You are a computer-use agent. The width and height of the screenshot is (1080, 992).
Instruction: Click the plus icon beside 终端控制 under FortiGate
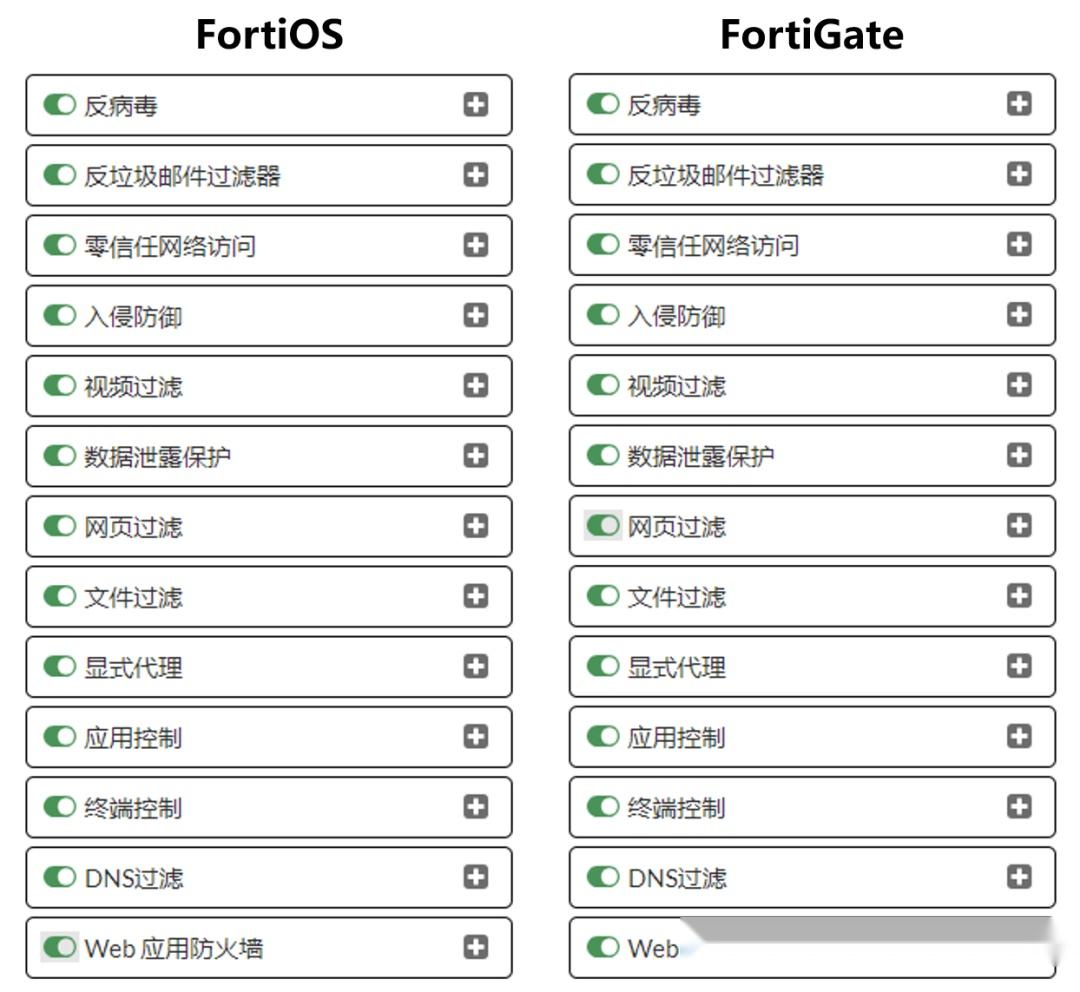coord(1020,806)
